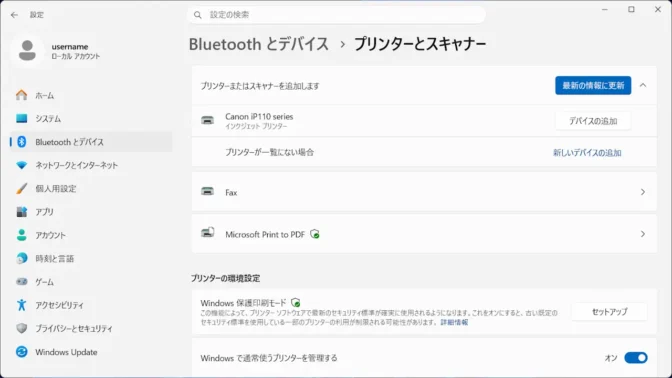The image size is (672, 378).
Task: Click プリンターが一覧にない場合 text
Action: pyautogui.click(x=270, y=152)
